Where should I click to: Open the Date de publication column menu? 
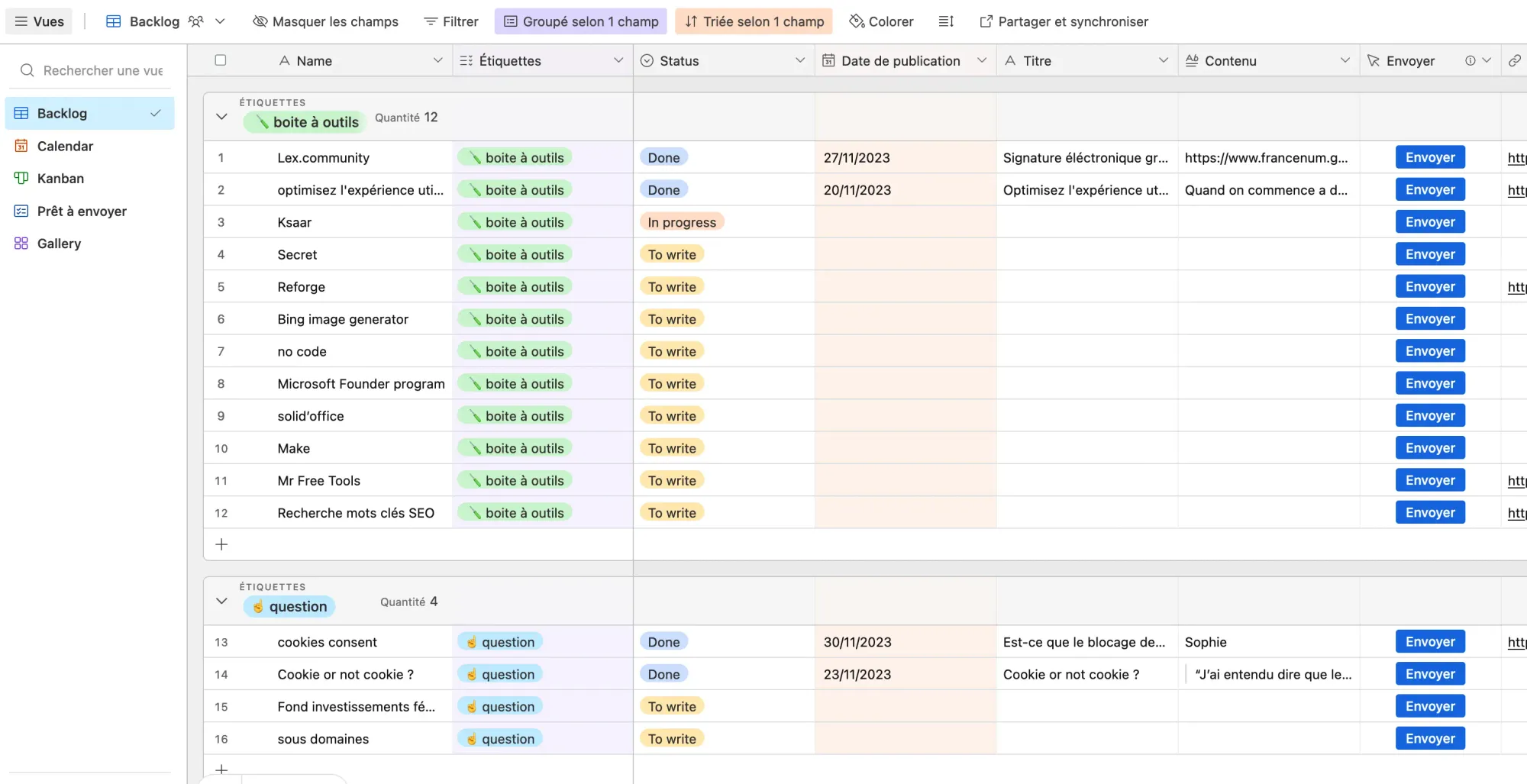pos(982,61)
